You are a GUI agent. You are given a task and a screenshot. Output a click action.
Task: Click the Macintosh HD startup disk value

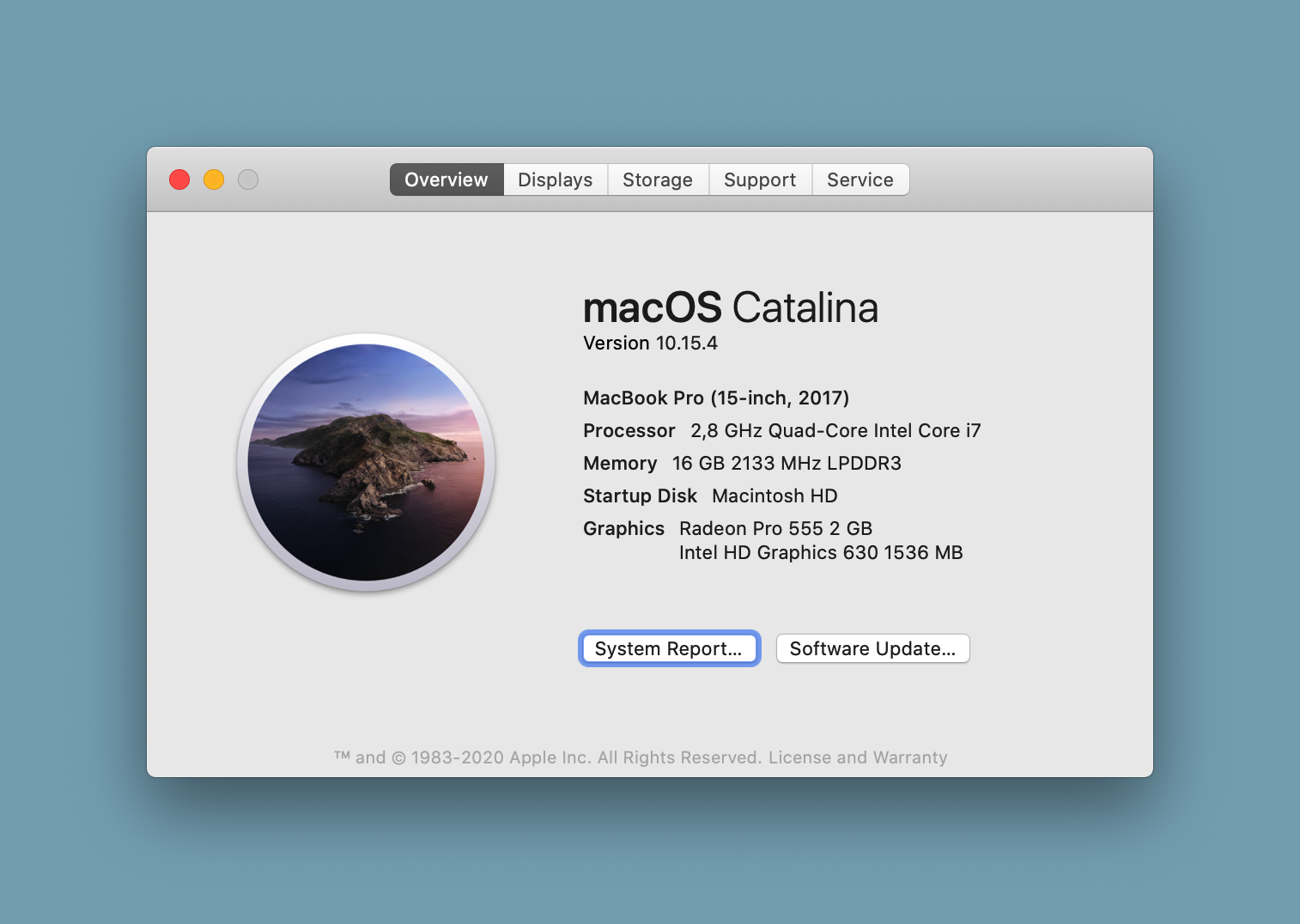click(775, 495)
